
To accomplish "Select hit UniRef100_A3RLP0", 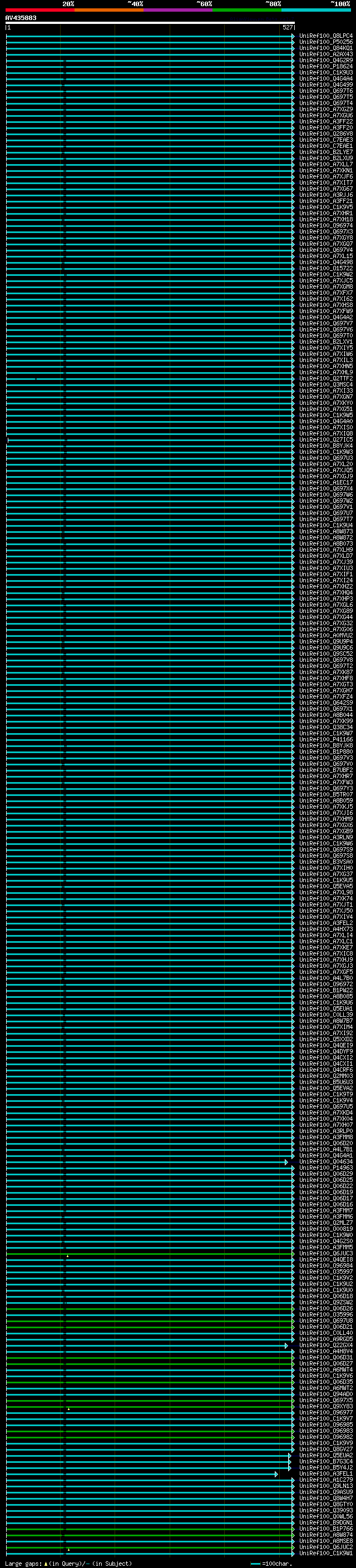I will pyautogui.click(x=325, y=1131).
